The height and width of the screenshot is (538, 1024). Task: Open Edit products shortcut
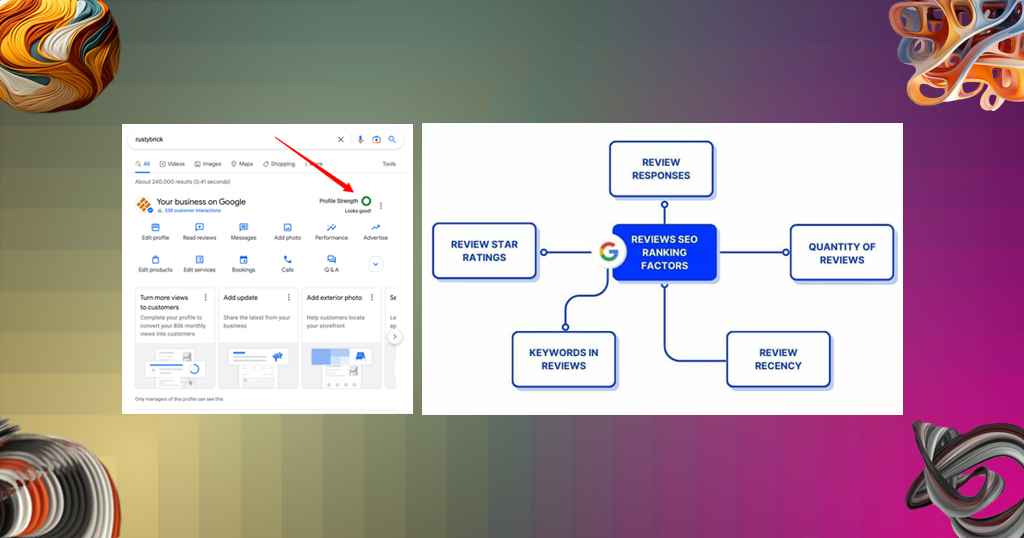[x=155, y=264]
